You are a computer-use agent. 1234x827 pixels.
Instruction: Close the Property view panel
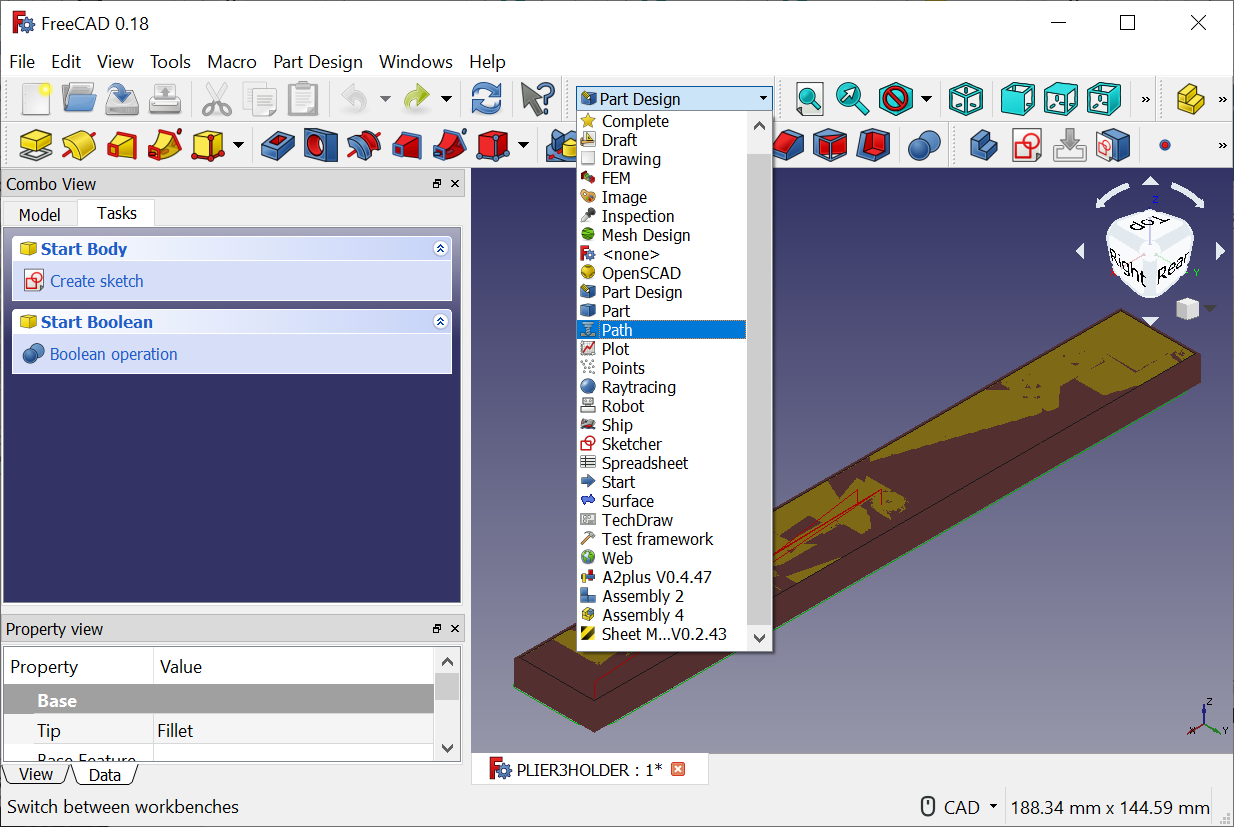point(455,629)
